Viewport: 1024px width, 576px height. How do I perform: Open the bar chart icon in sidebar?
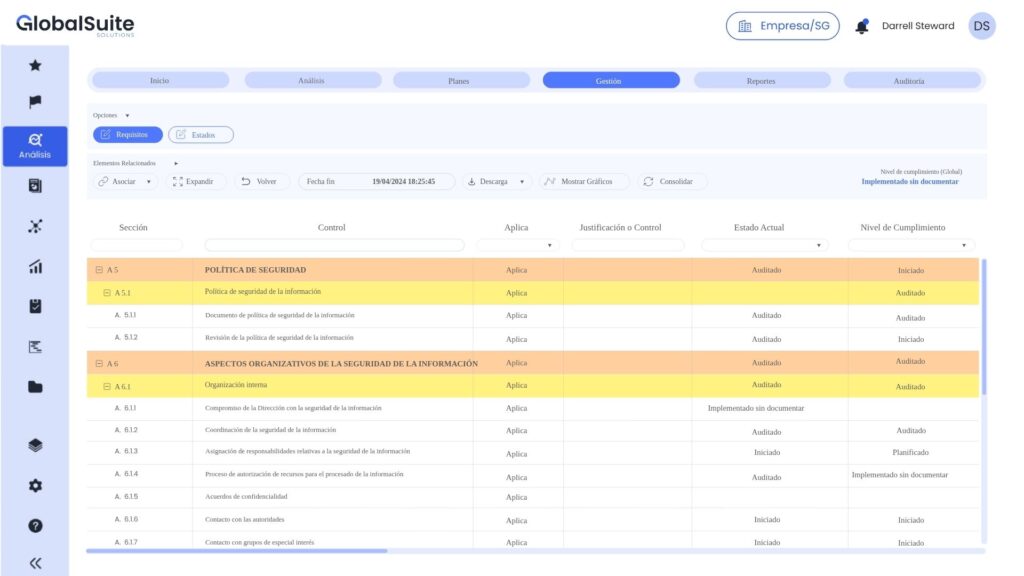point(35,266)
